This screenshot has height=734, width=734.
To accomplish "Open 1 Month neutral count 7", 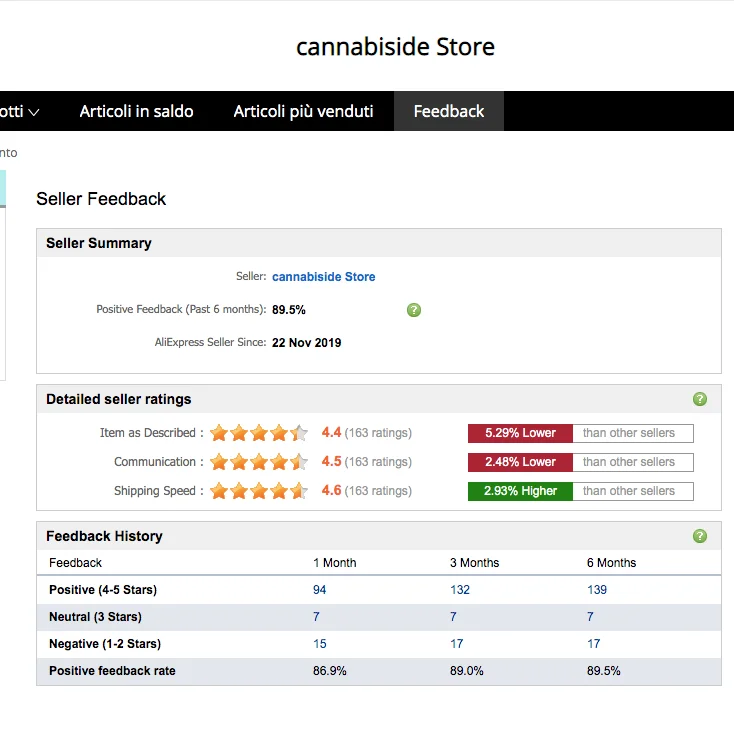I will (316, 617).
